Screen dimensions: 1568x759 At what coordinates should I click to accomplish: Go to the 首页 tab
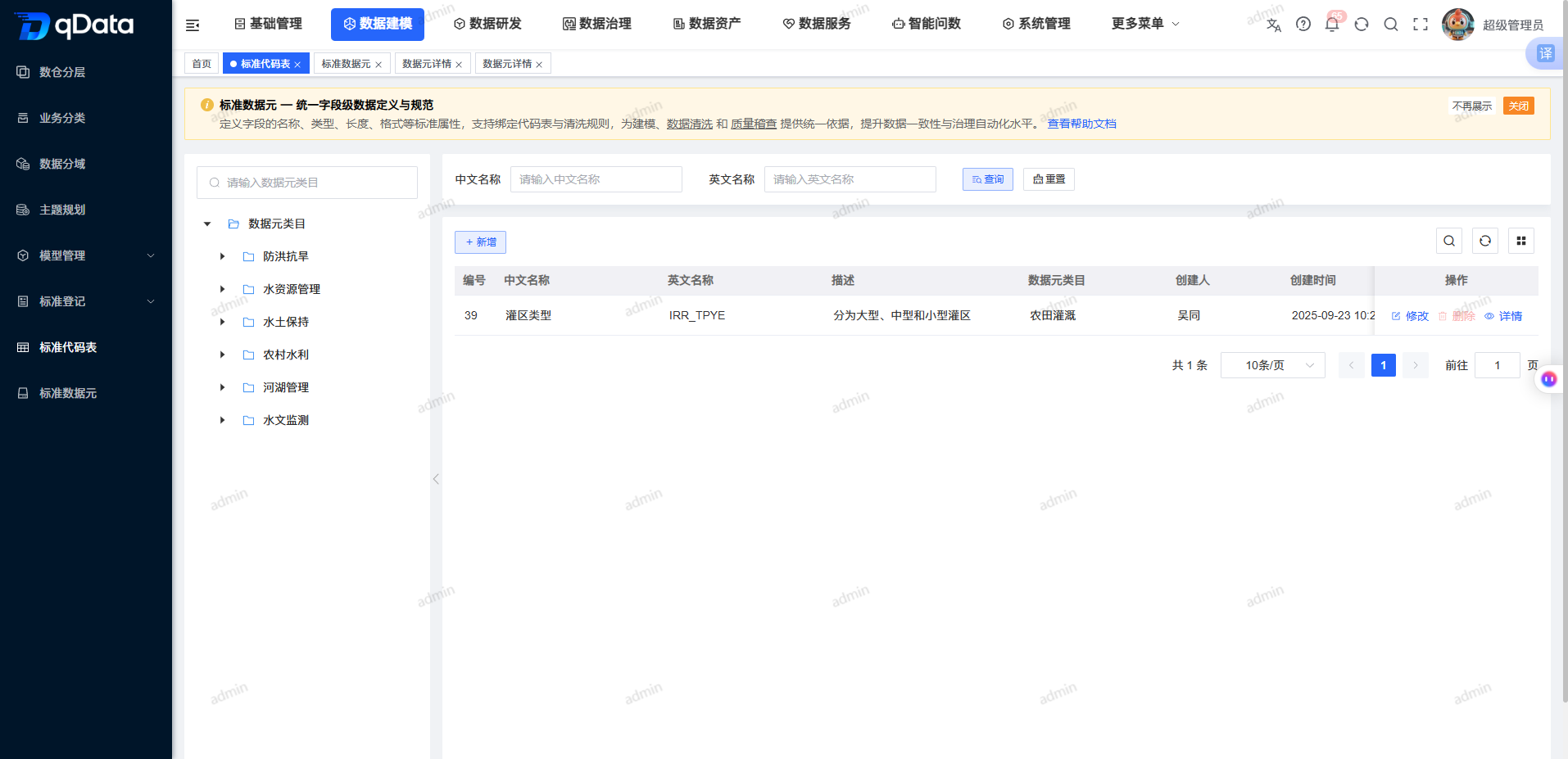point(202,64)
